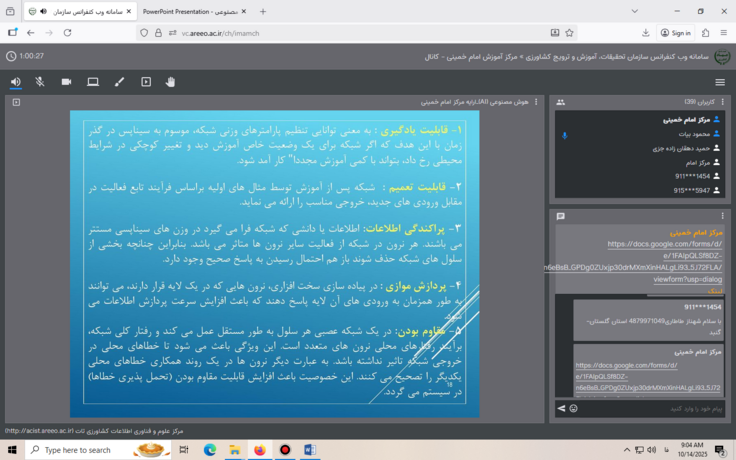Screen dimensions: 736x460
Task: Click the reader-view icon beside bookmark star
Action: [555, 33]
